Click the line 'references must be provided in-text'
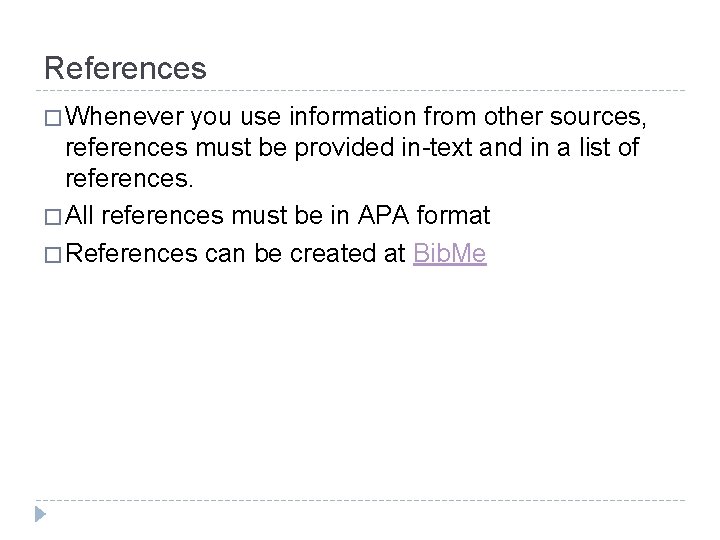 [352, 147]
